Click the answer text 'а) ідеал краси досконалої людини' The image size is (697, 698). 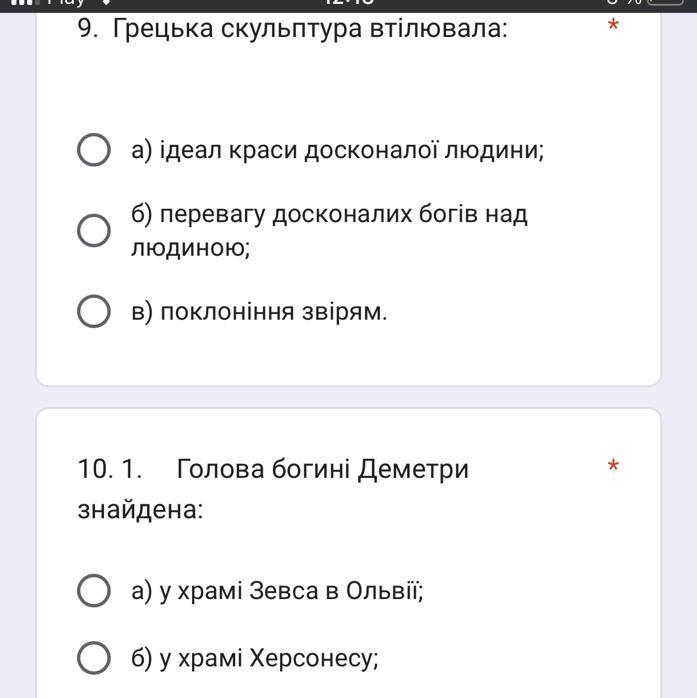point(337,150)
